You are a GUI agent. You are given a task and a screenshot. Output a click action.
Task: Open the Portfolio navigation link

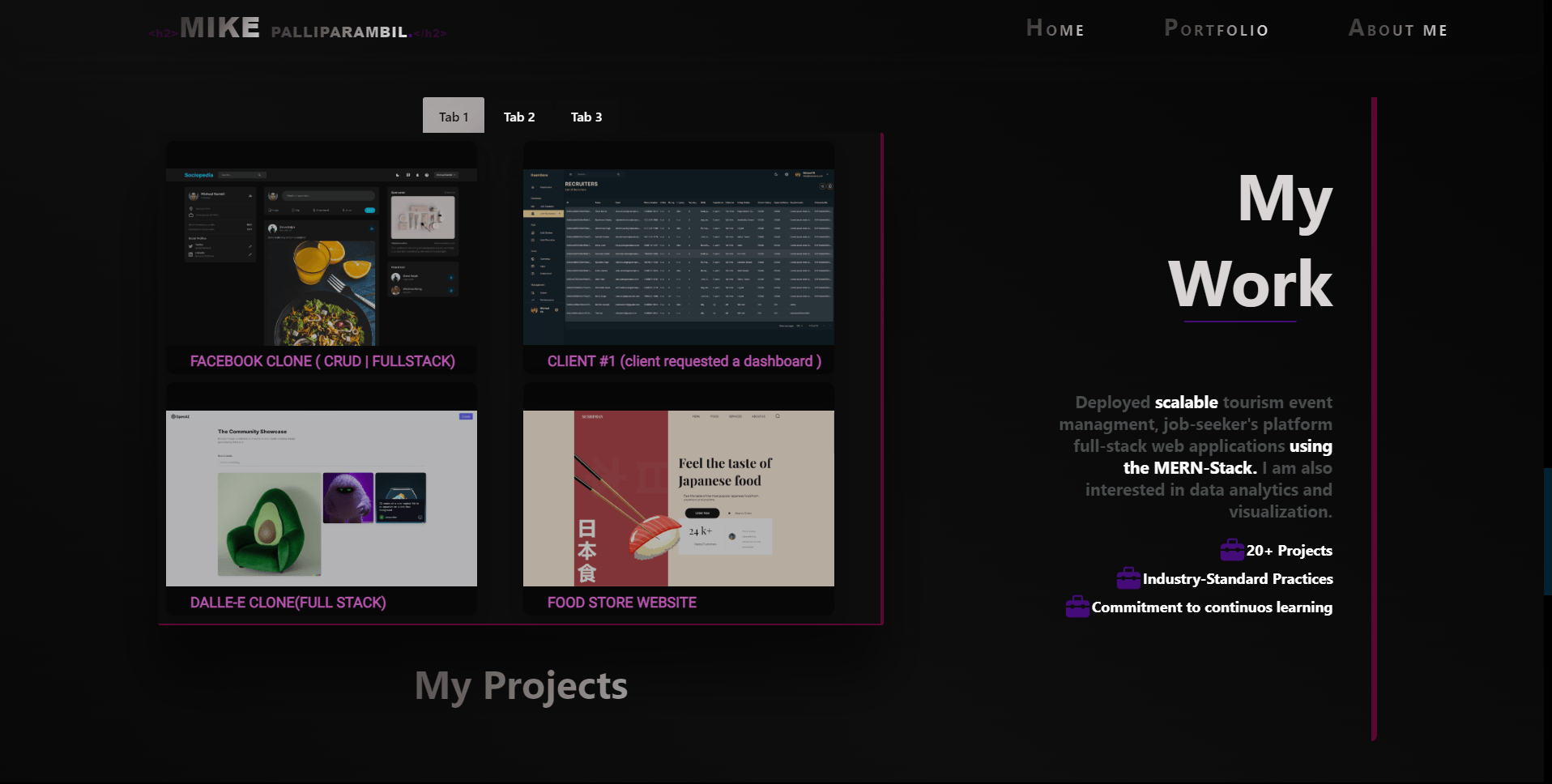[x=1216, y=28]
